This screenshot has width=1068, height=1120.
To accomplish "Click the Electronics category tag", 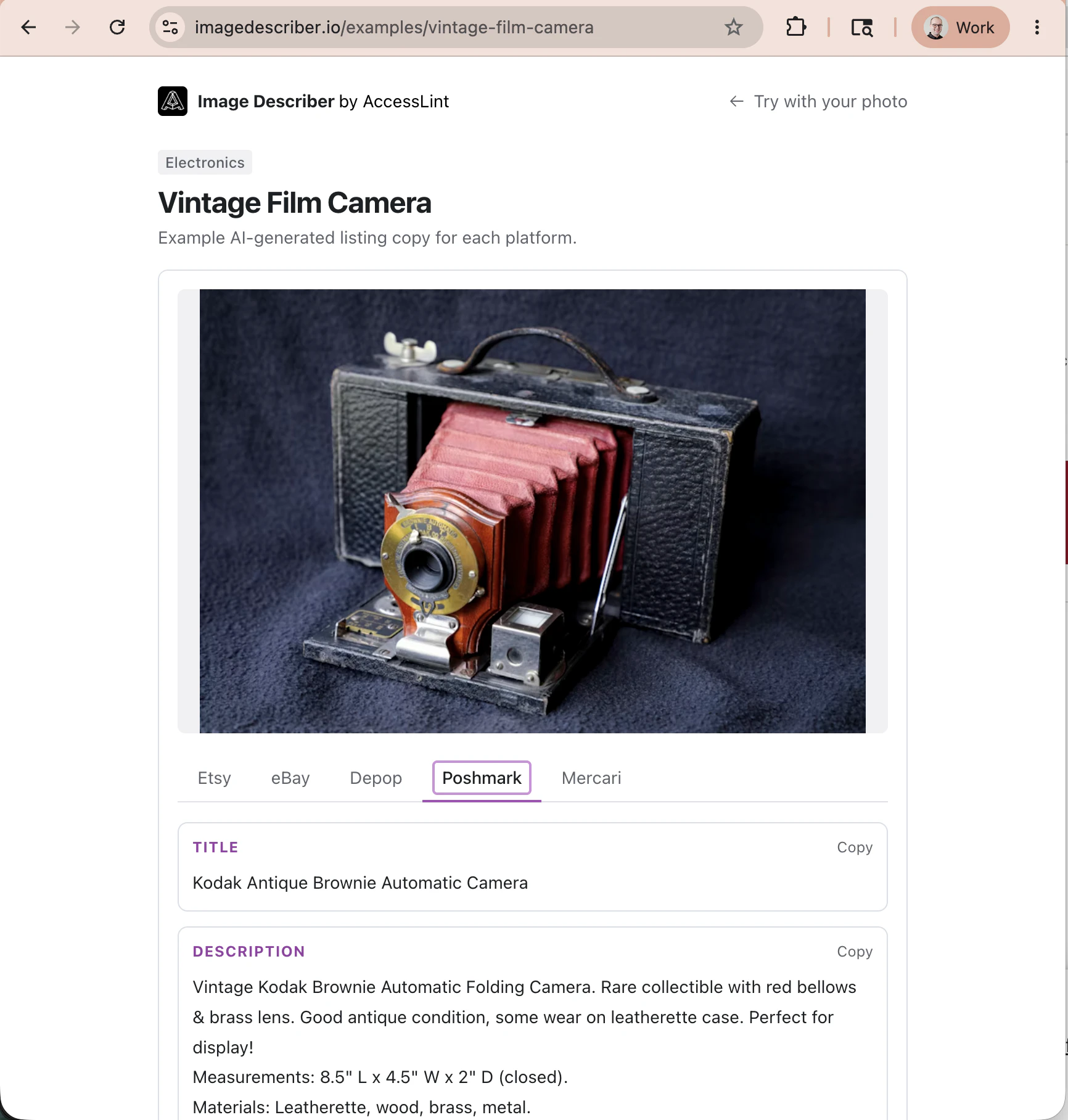I will pyautogui.click(x=205, y=162).
